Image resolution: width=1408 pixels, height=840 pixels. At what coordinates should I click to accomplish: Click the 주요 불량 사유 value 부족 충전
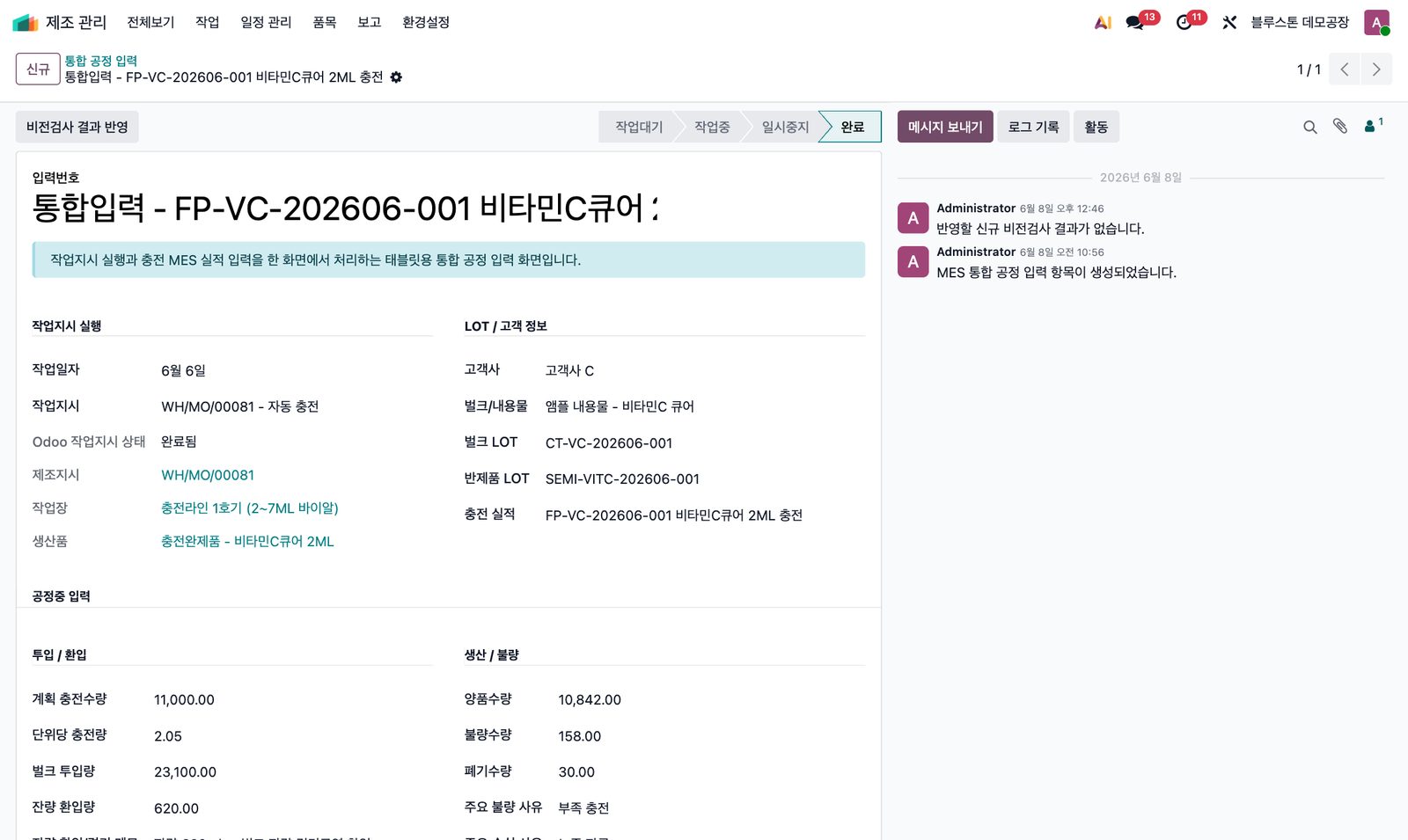point(583,807)
